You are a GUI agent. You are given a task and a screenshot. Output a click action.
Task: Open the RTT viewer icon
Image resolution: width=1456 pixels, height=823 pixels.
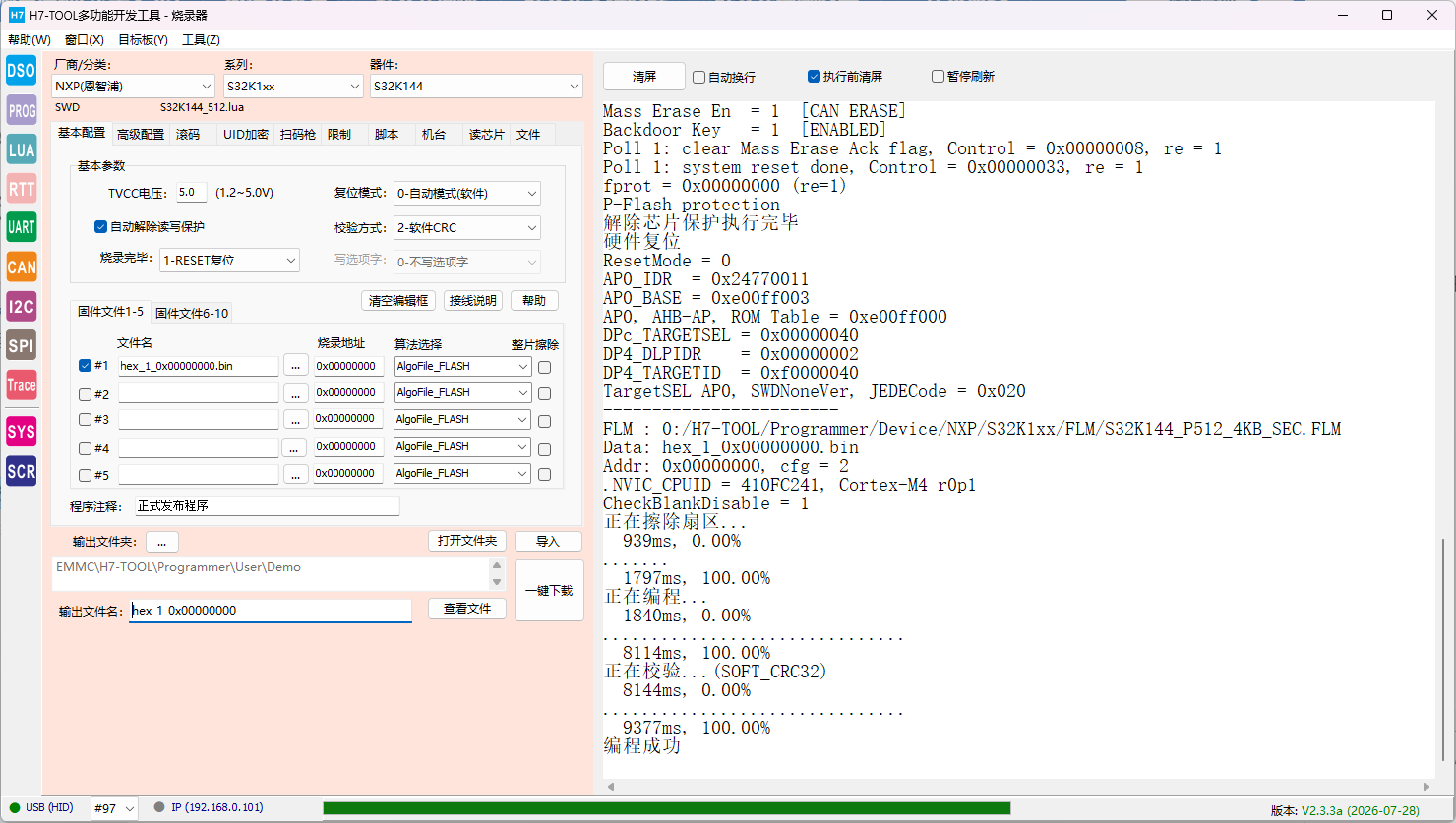point(21,189)
